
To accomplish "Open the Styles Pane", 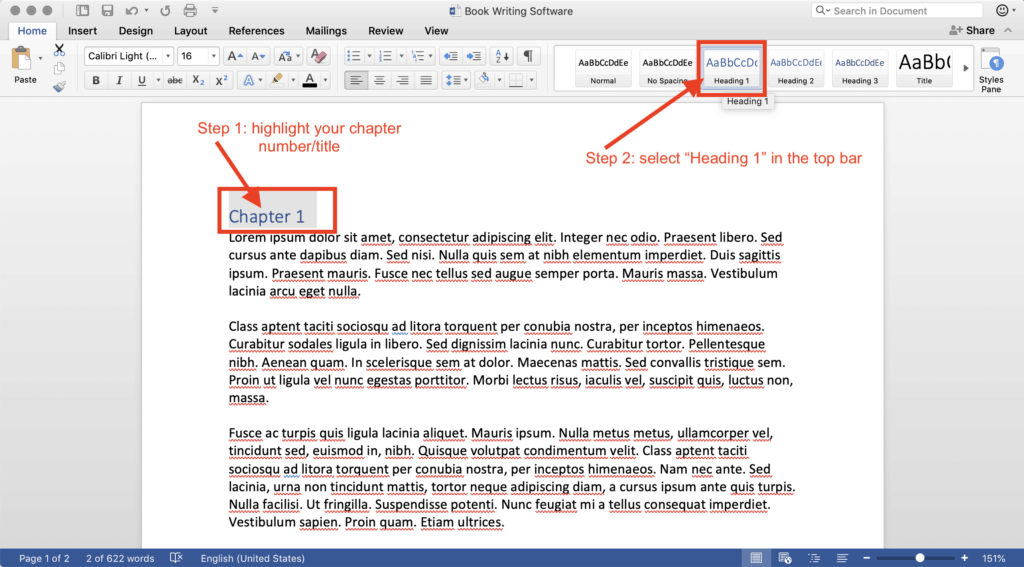I will point(991,70).
